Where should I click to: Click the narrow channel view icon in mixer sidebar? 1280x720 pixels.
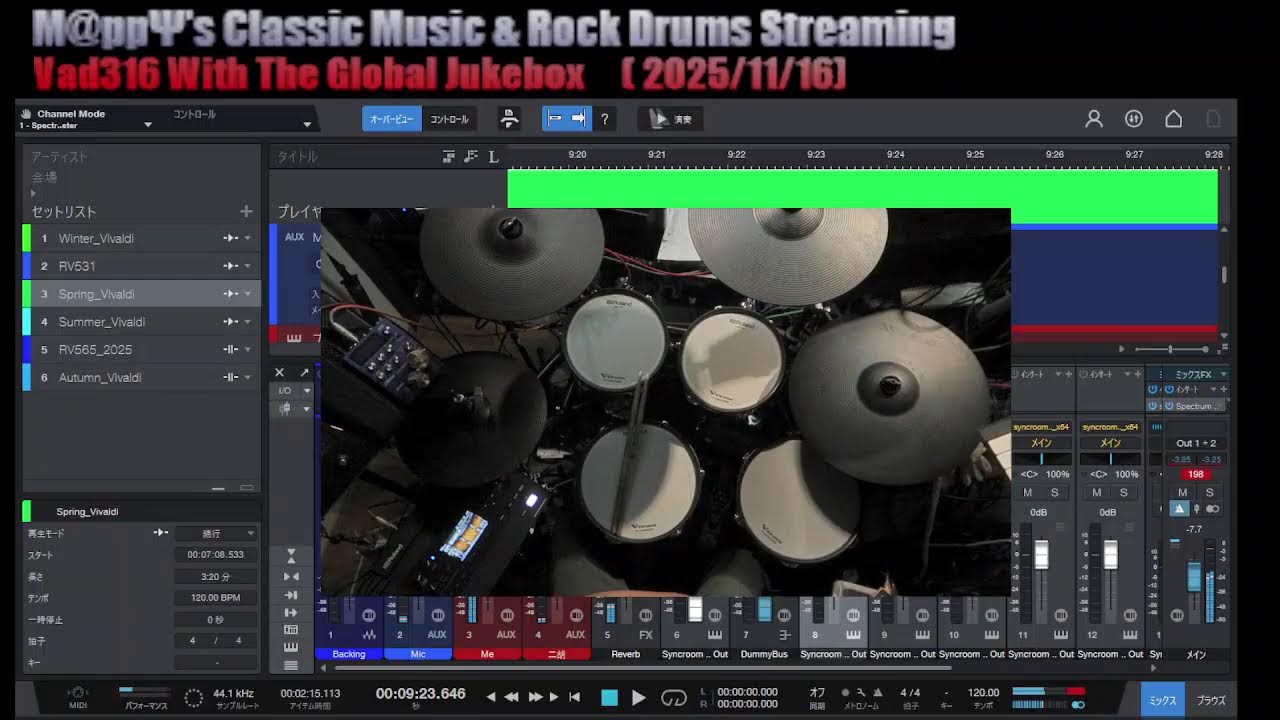click(291, 576)
